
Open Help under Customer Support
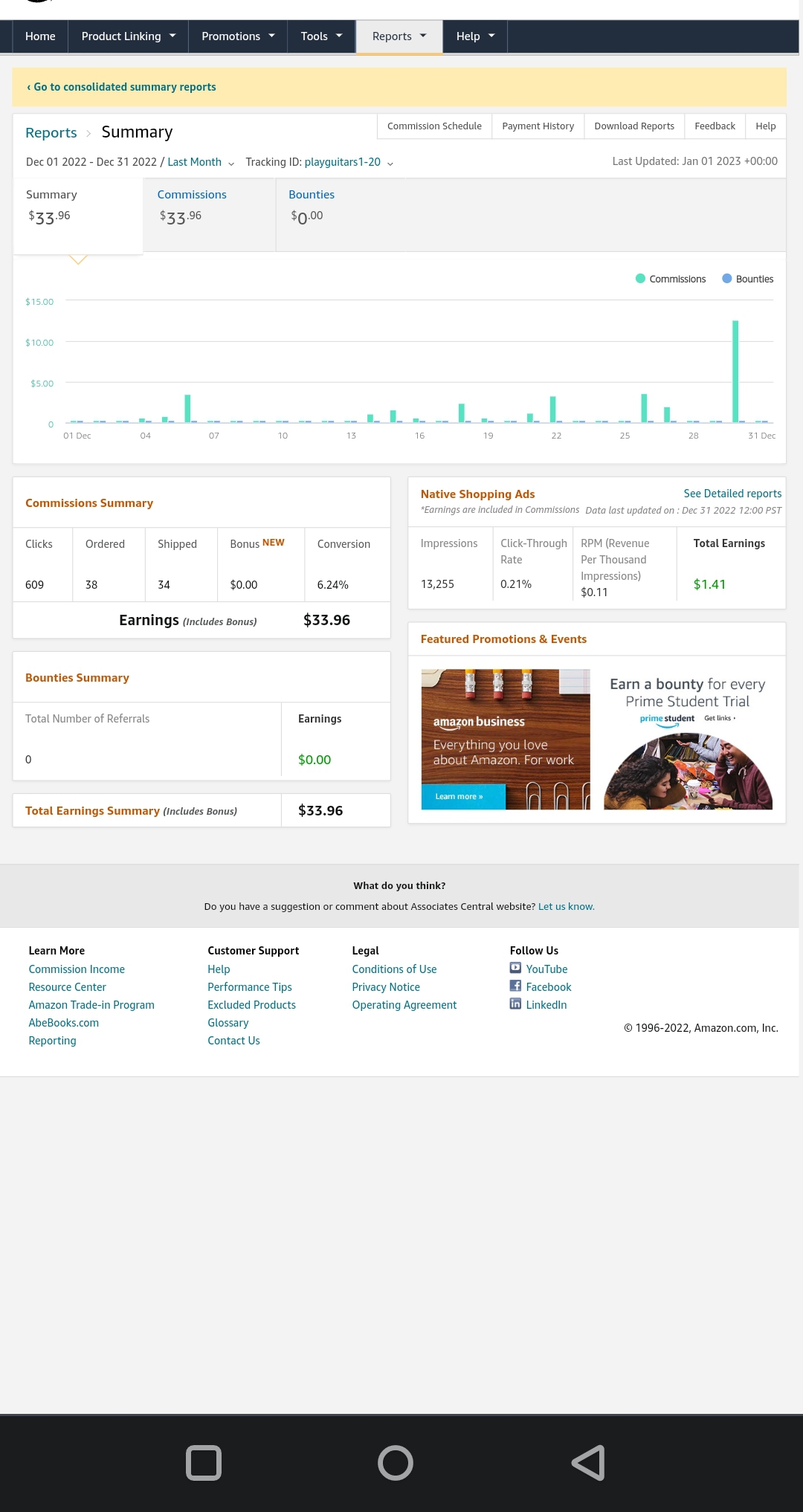tap(219, 969)
